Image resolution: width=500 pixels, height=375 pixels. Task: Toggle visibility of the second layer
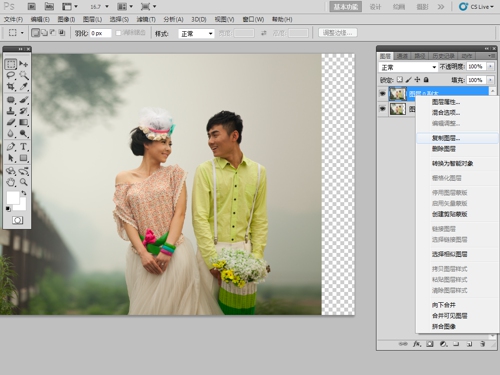pos(382,109)
